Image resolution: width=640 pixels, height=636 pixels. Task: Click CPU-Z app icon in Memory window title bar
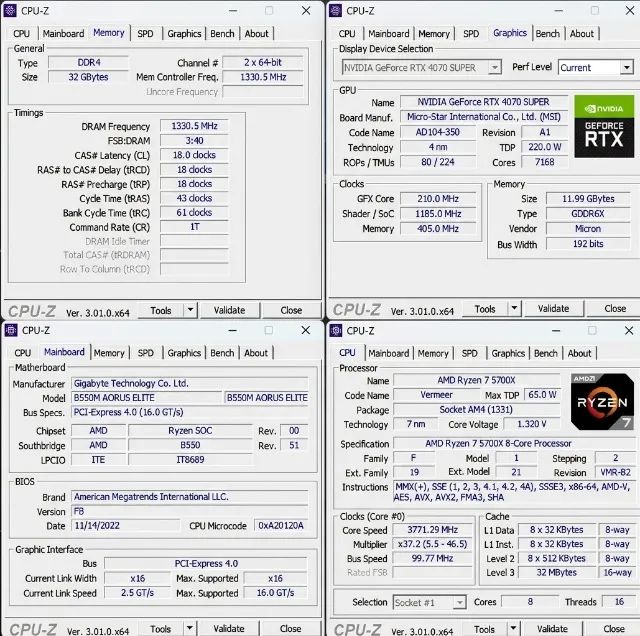click(x=10, y=11)
